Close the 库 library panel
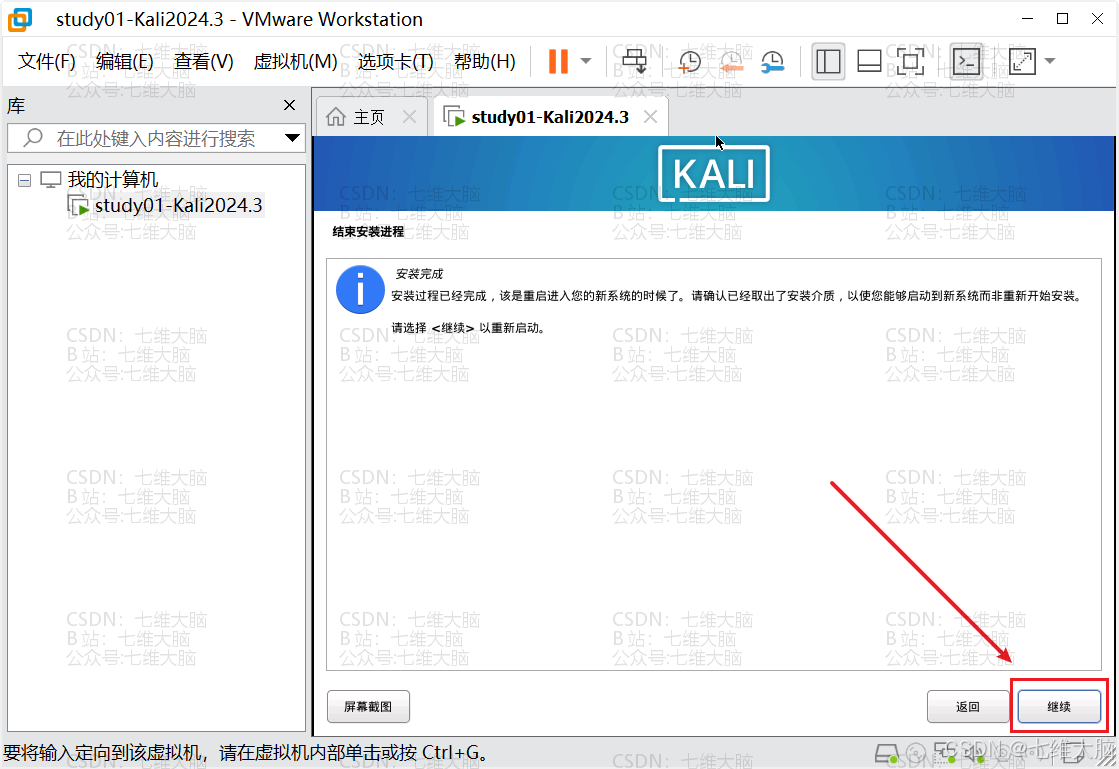The image size is (1119, 769). point(289,106)
